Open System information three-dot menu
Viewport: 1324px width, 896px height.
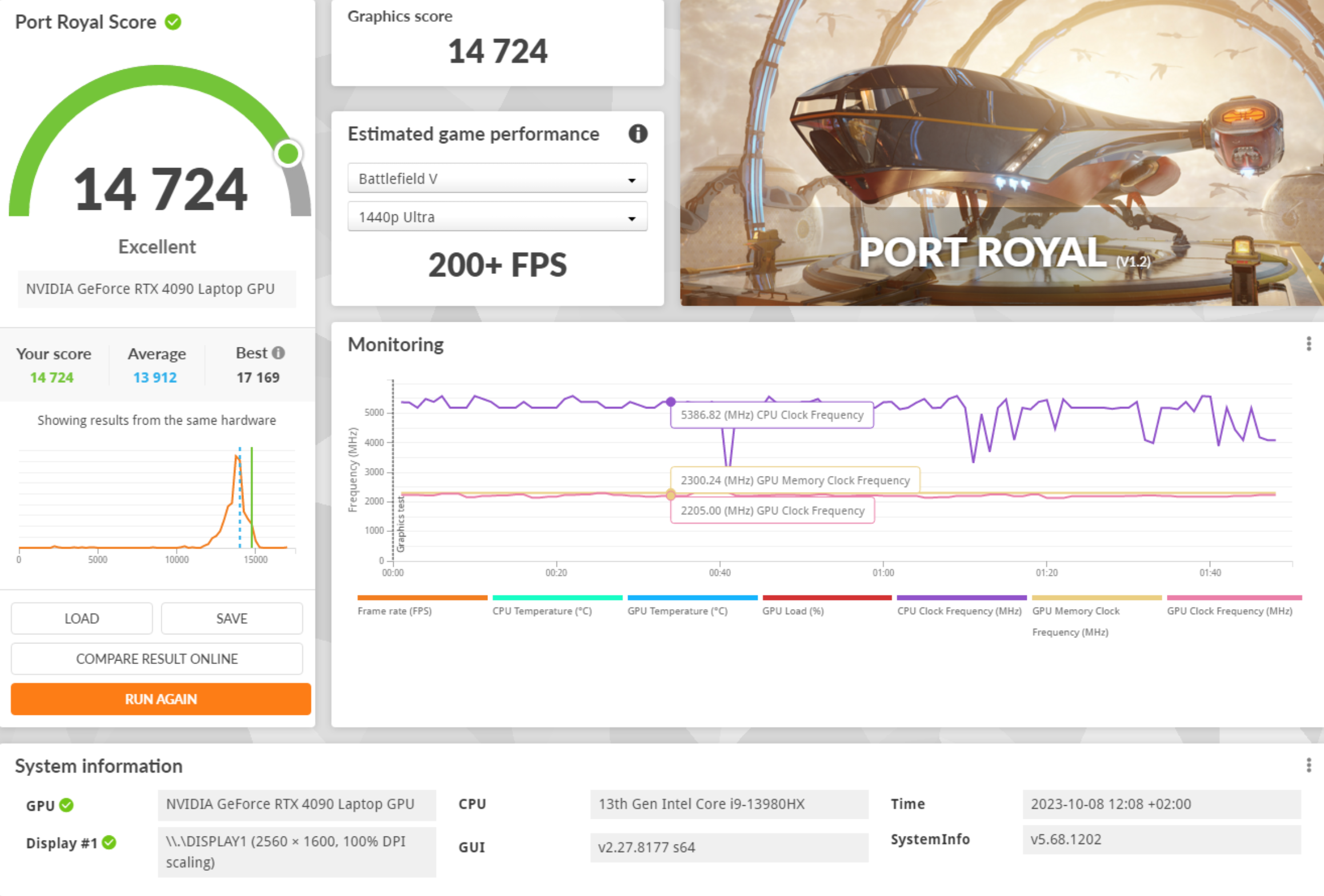[1309, 765]
